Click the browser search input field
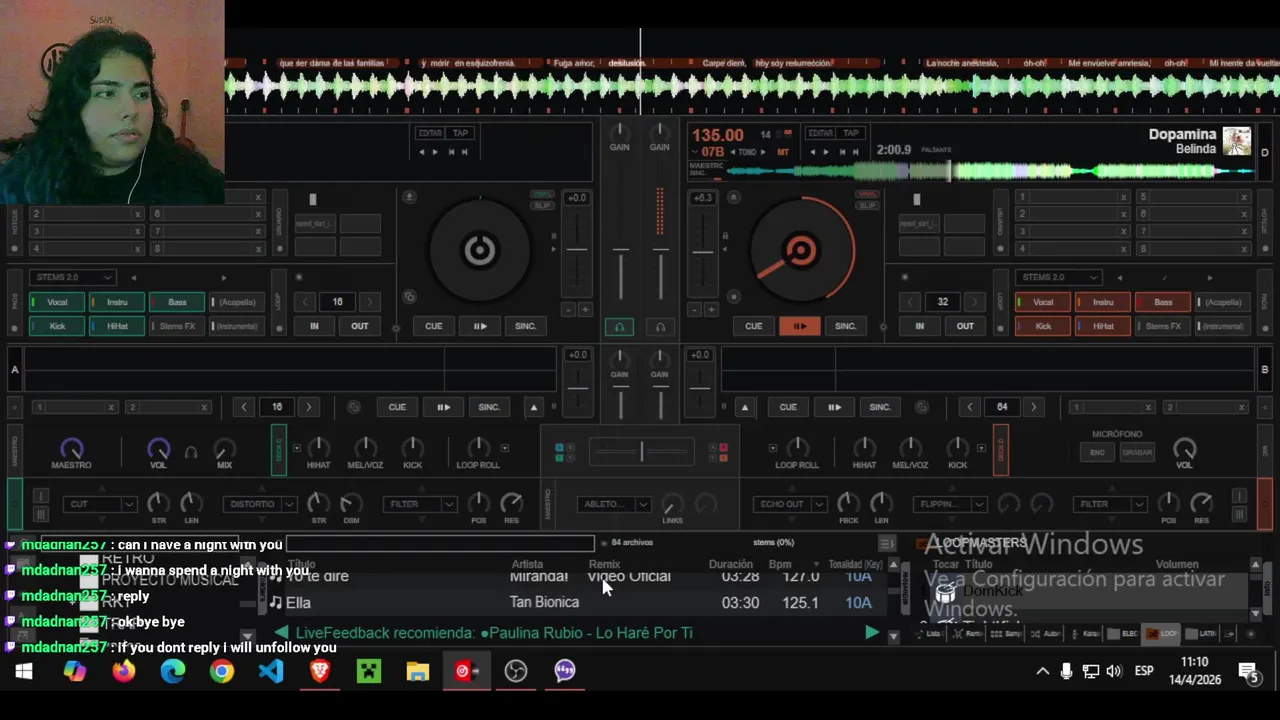This screenshot has width=1280, height=720. point(440,544)
